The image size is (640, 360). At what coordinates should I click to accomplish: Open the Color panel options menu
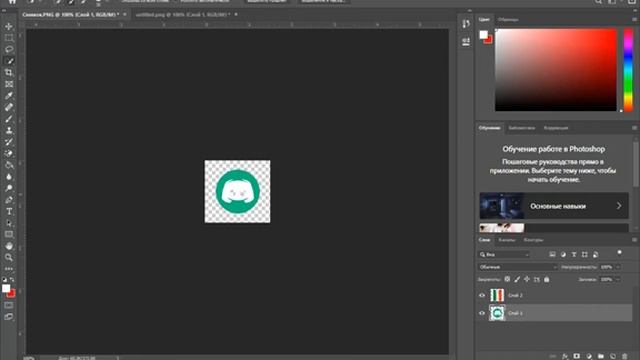pos(634,19)
